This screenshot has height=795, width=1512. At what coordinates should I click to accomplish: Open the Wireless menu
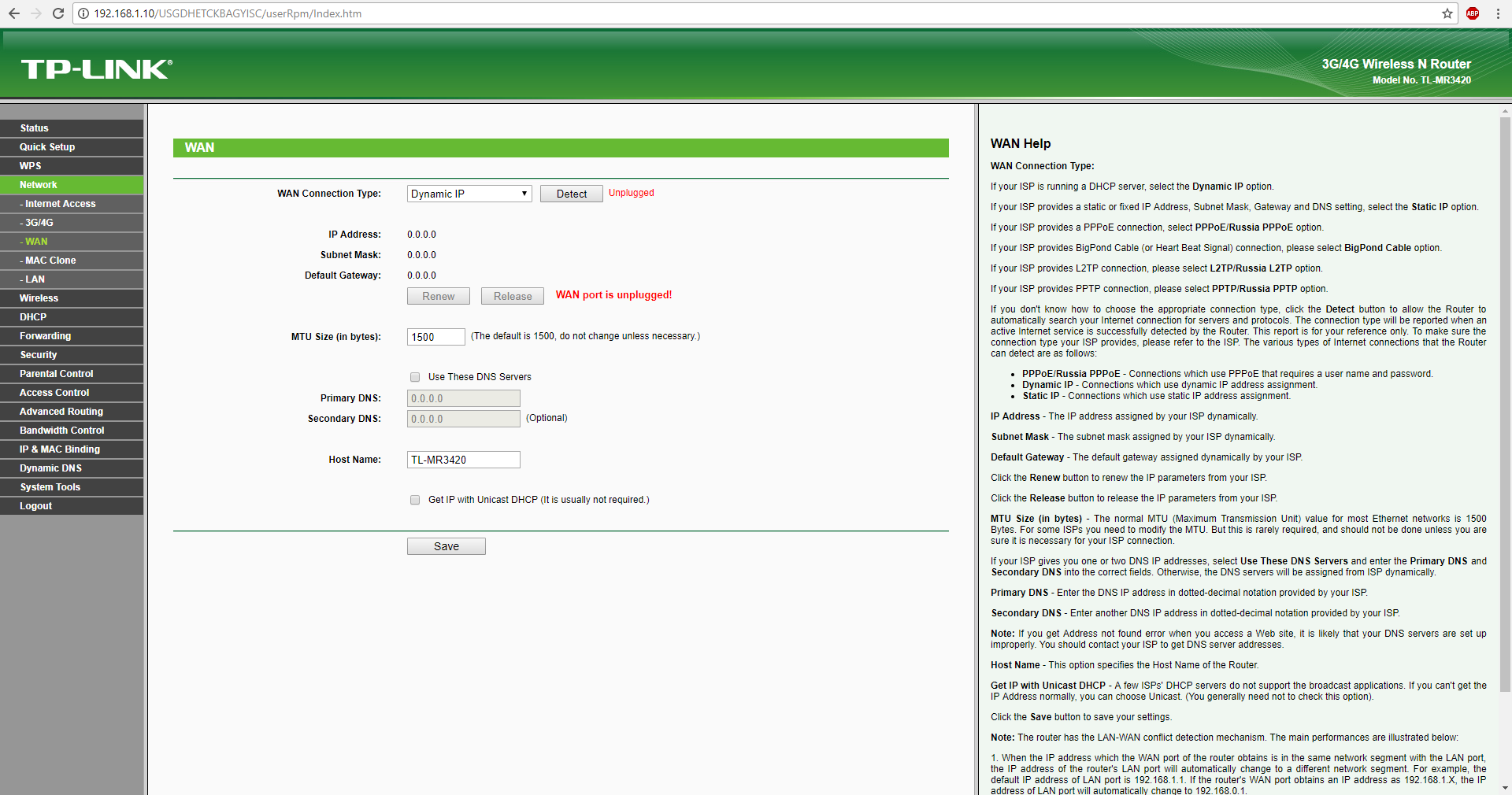click(72, 298)
